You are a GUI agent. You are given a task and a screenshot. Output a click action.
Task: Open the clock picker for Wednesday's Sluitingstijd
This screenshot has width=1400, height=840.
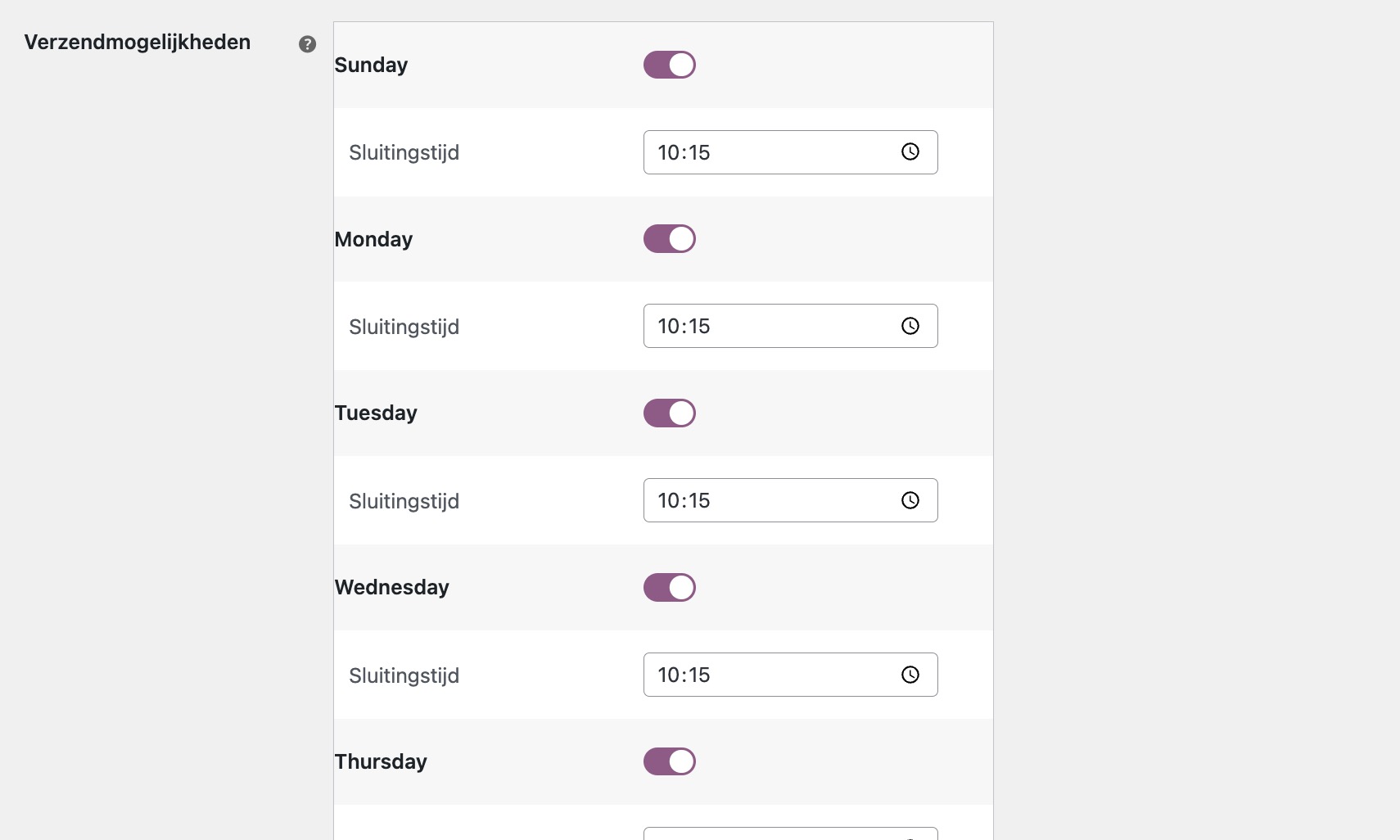910,675
